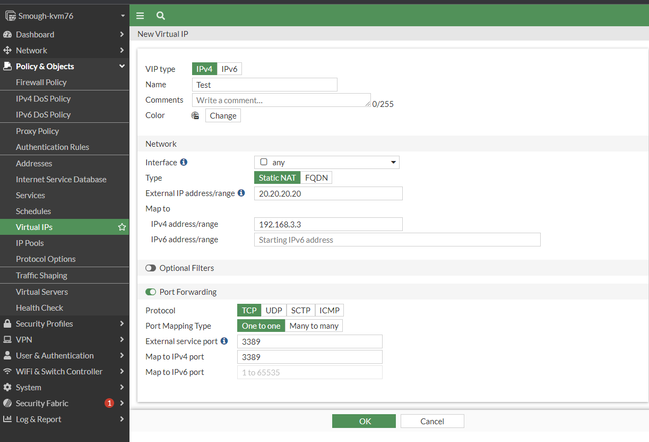Collapse the Policy & Objects chevron
649x442 pixels.
(122, 66)
